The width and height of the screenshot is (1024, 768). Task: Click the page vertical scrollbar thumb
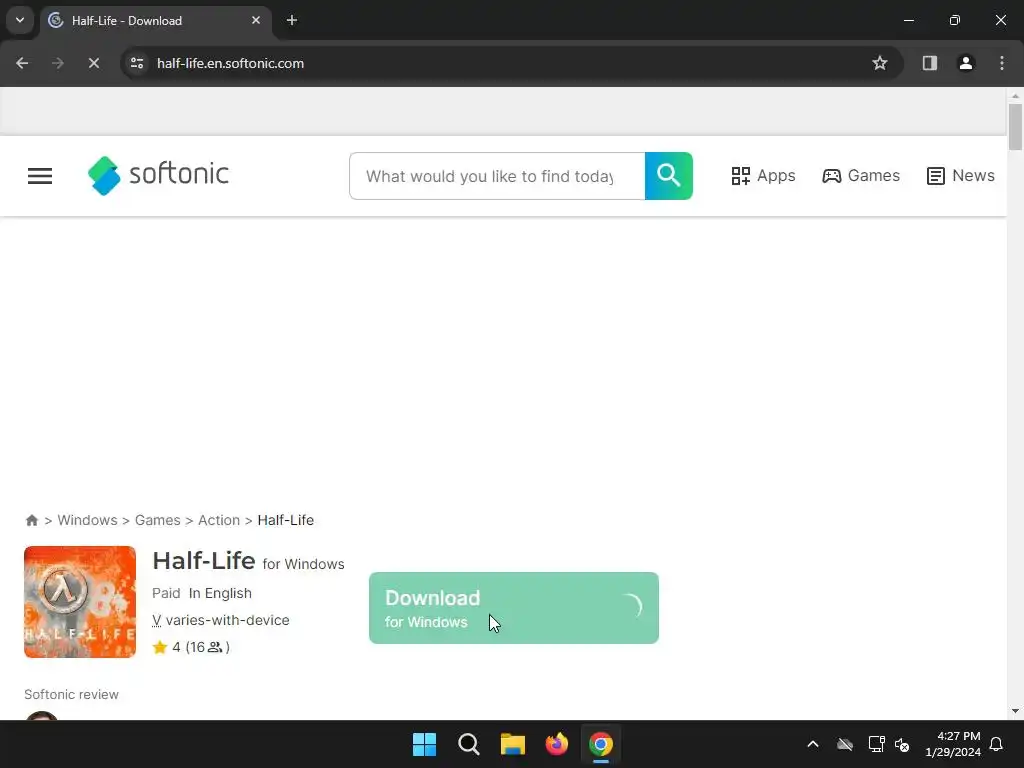[x=1015, y=127]
